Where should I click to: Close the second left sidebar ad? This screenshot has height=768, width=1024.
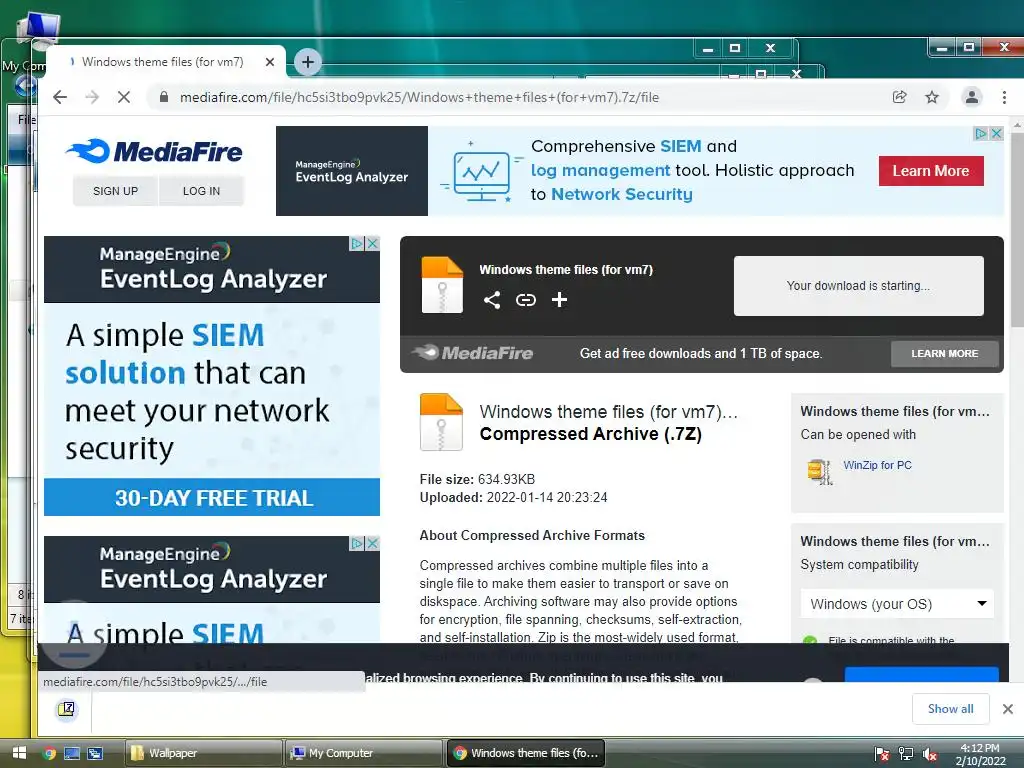pyautogui.click(x=373, y=543)
